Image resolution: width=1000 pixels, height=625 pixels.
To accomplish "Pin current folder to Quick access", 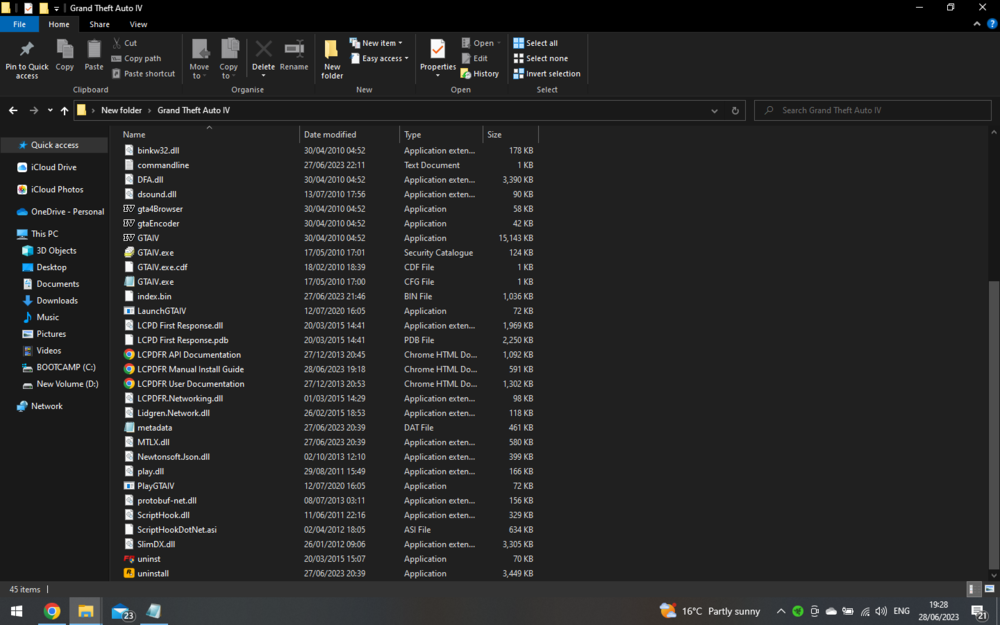I will 26,57.
